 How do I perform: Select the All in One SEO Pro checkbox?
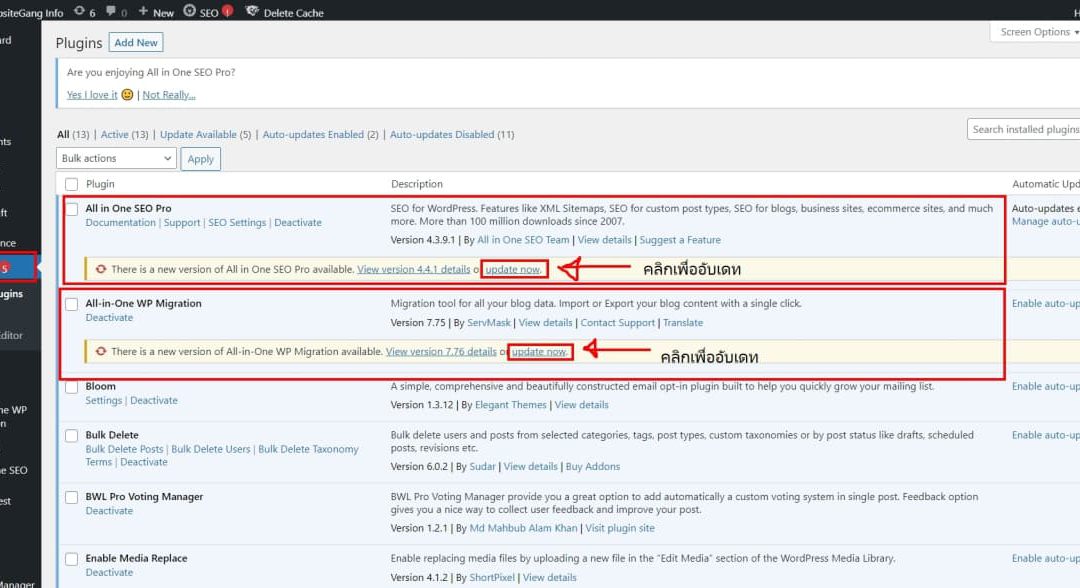point(72,209)
